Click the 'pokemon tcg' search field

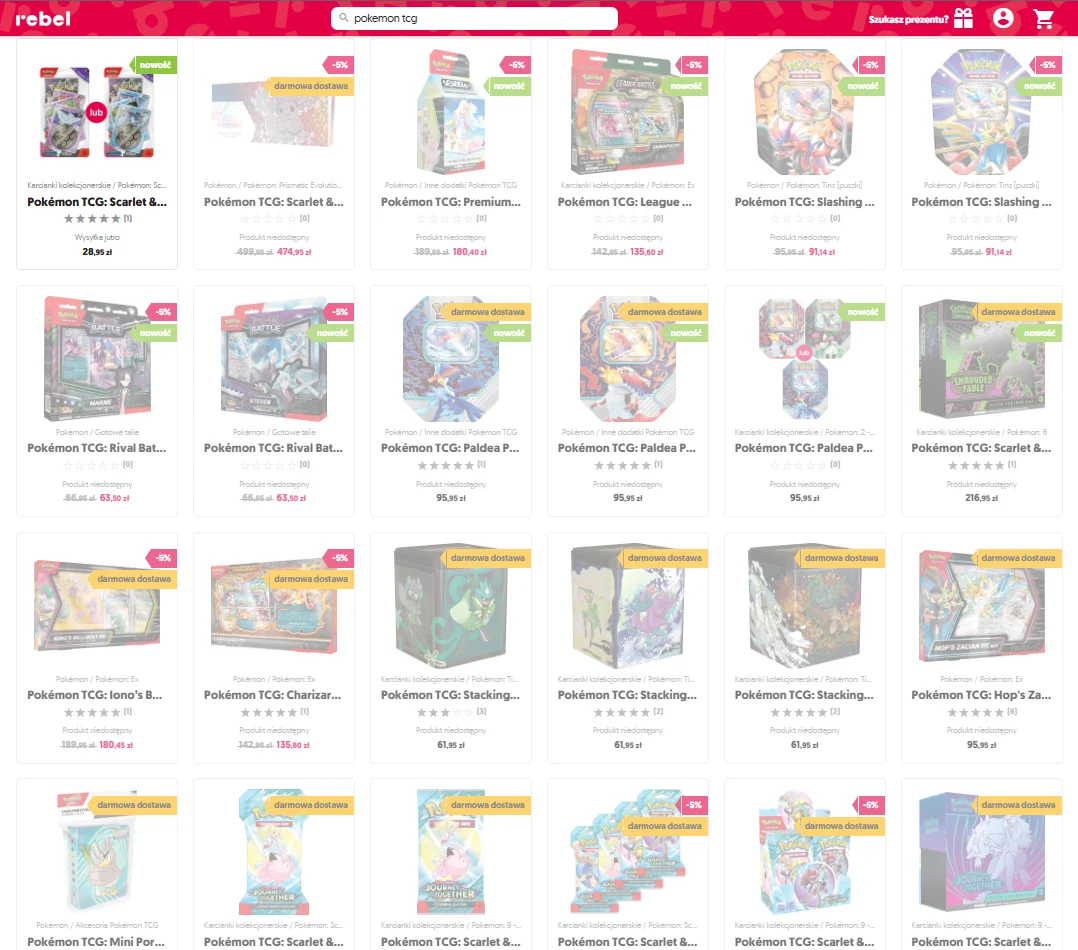click(x=474, y=19)
